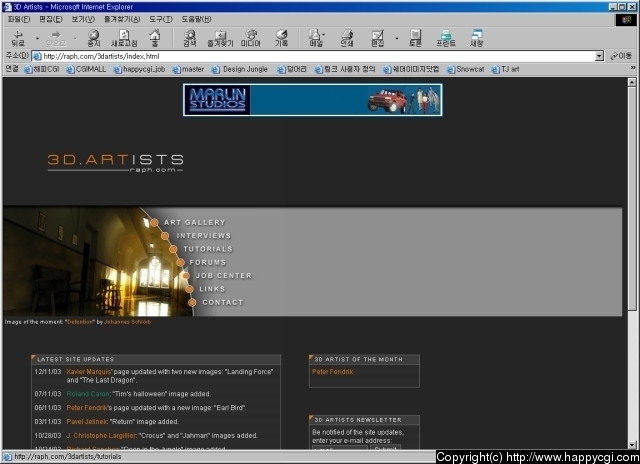
Task: Open the master links bar shortcut
Action: point(188,69)
